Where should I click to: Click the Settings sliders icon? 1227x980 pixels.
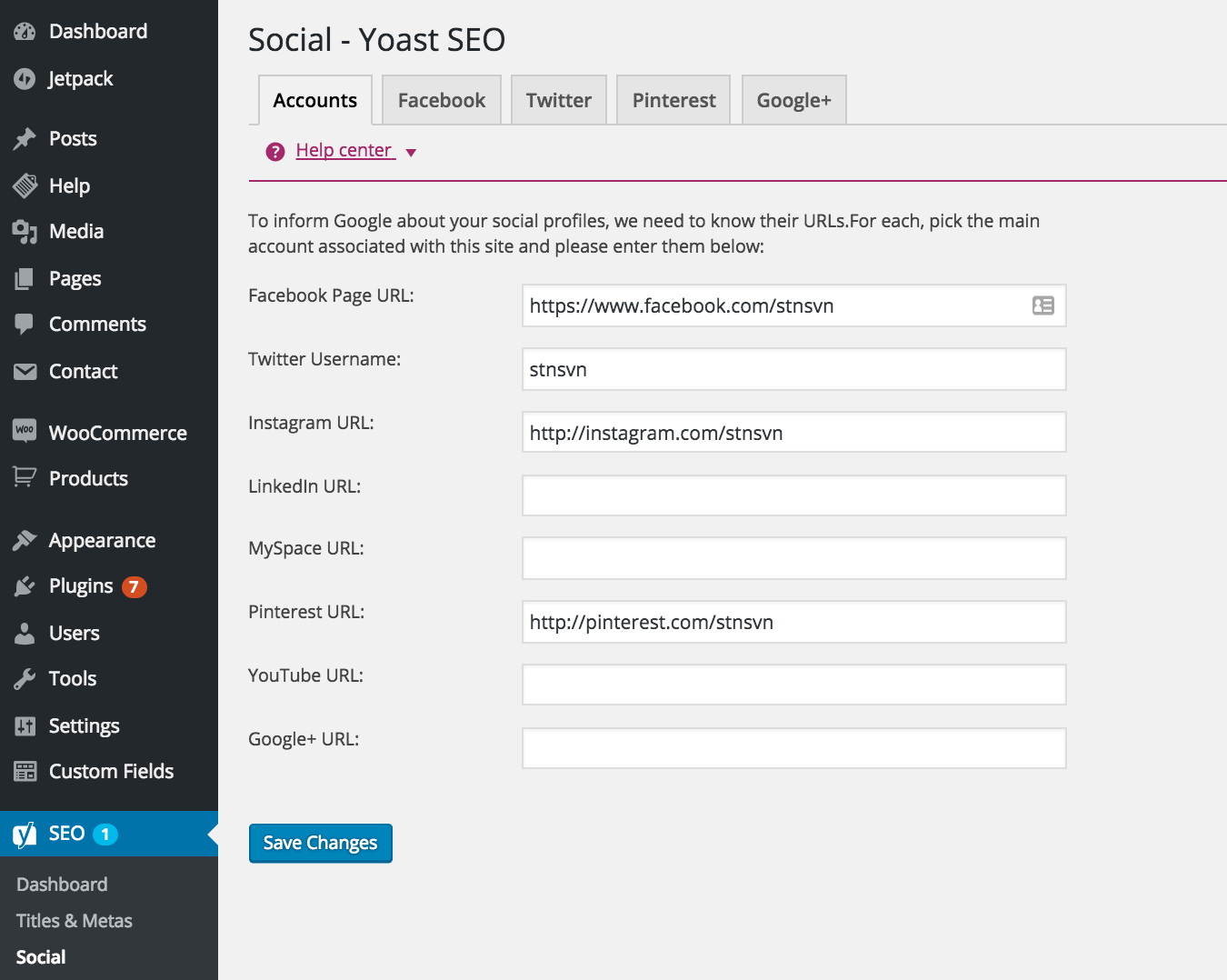click(25, 726)
